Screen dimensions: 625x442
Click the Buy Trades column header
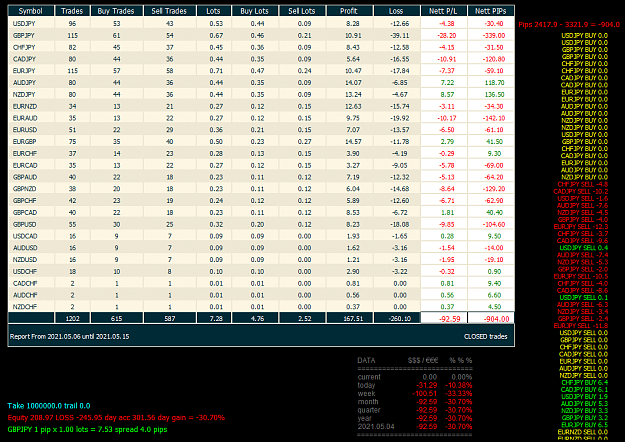pyautogui.click(x=116, y=11)
